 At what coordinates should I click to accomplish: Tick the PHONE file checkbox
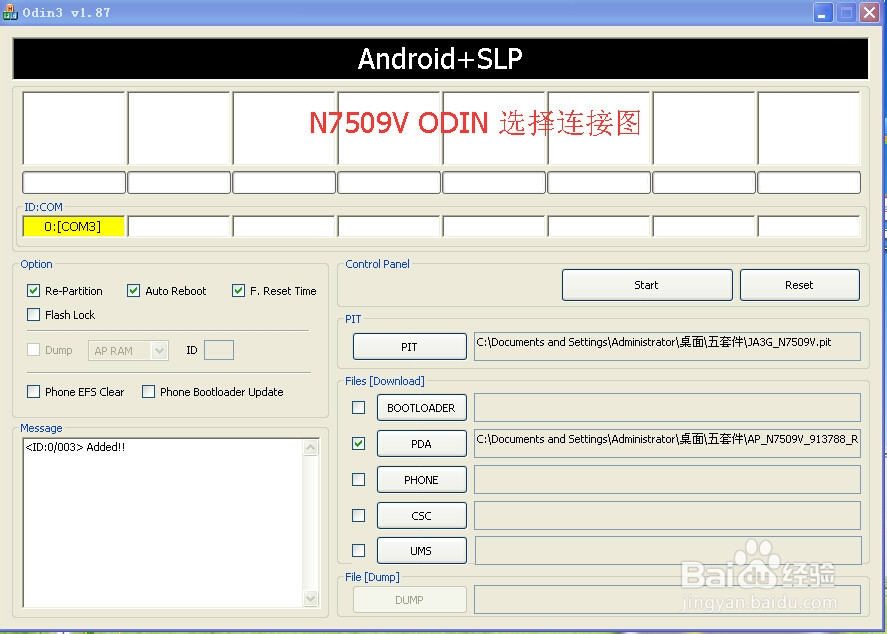[x=359, y=480]
